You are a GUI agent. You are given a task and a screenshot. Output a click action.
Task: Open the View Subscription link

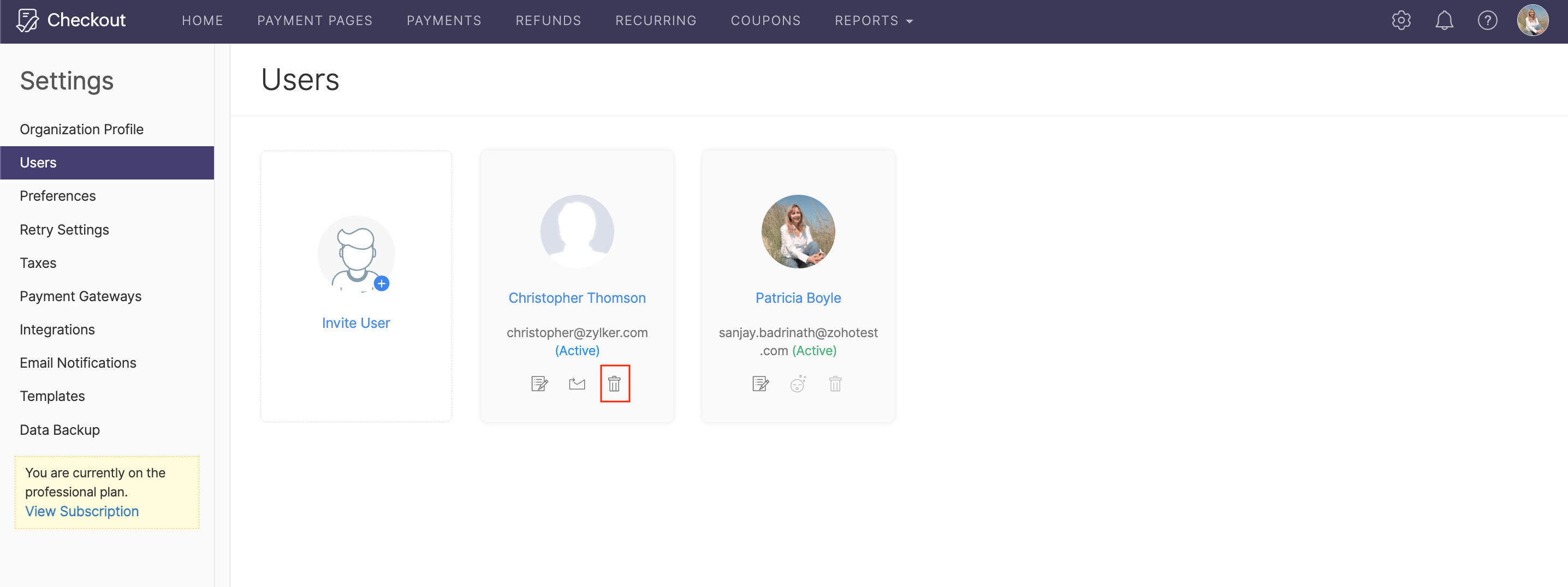pos(82,512)
